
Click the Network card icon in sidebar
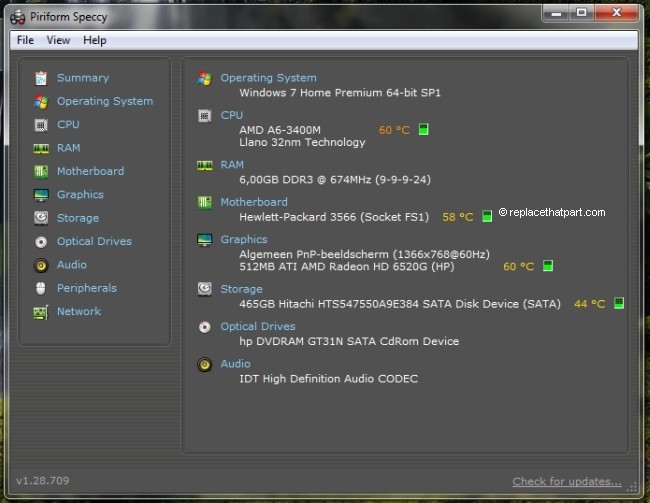pos(41,312)
